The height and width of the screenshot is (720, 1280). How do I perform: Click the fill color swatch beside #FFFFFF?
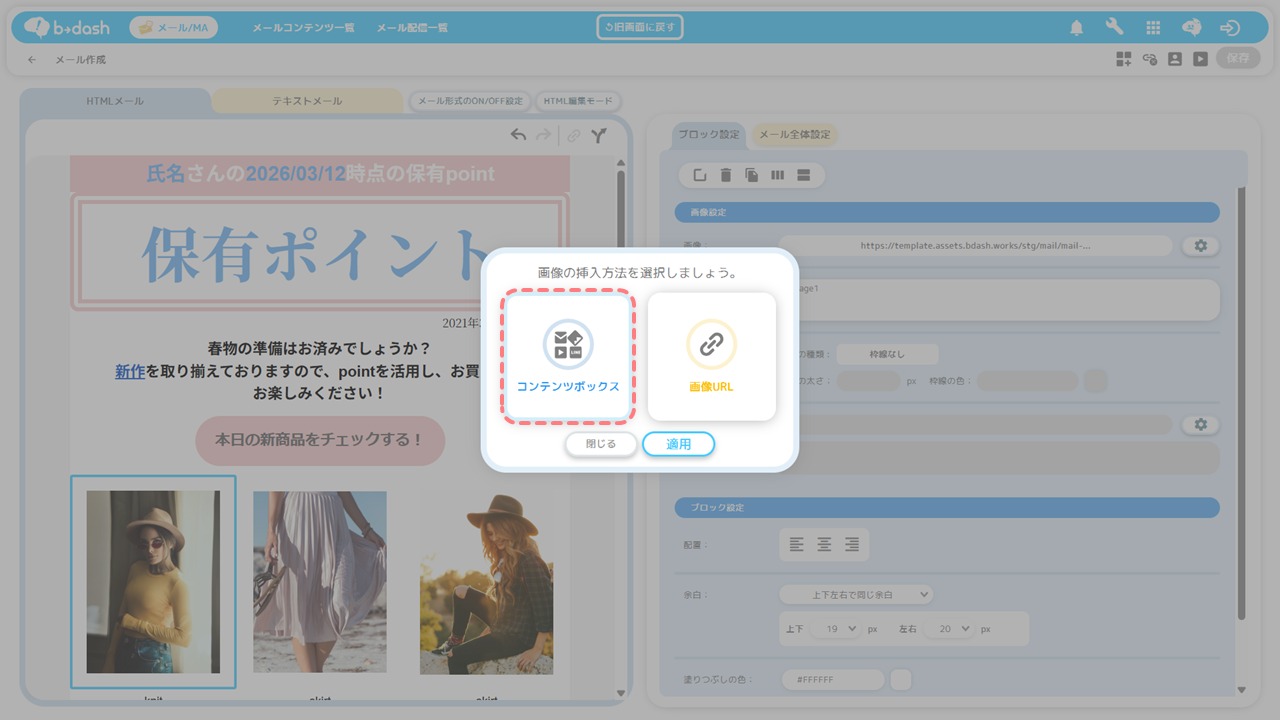pos(900,680)
